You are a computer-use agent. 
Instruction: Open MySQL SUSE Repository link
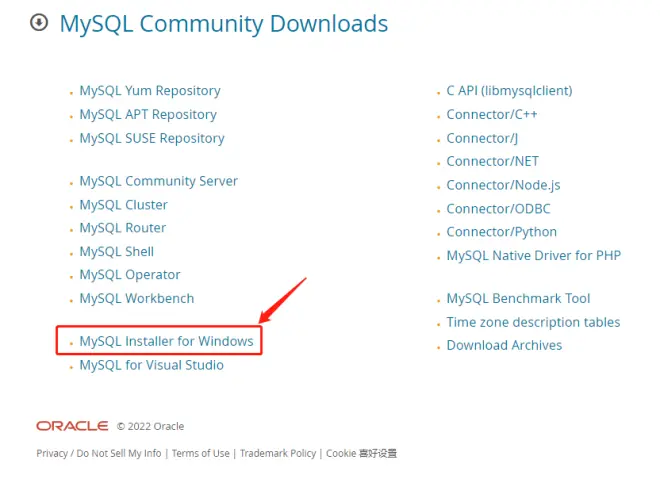152,138
